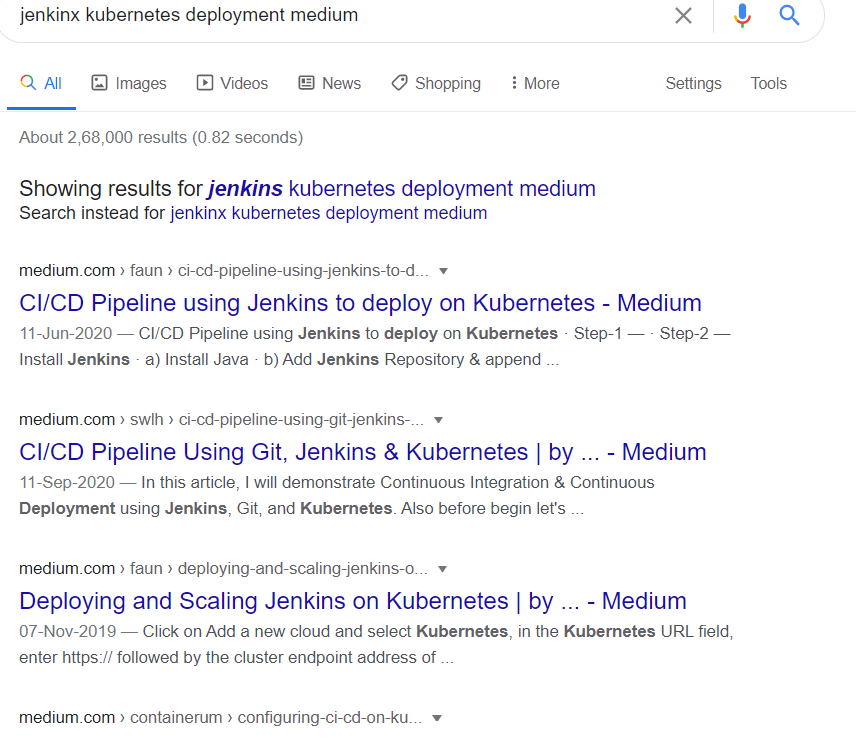Show the search Tools options

click(x=768, y=83)
